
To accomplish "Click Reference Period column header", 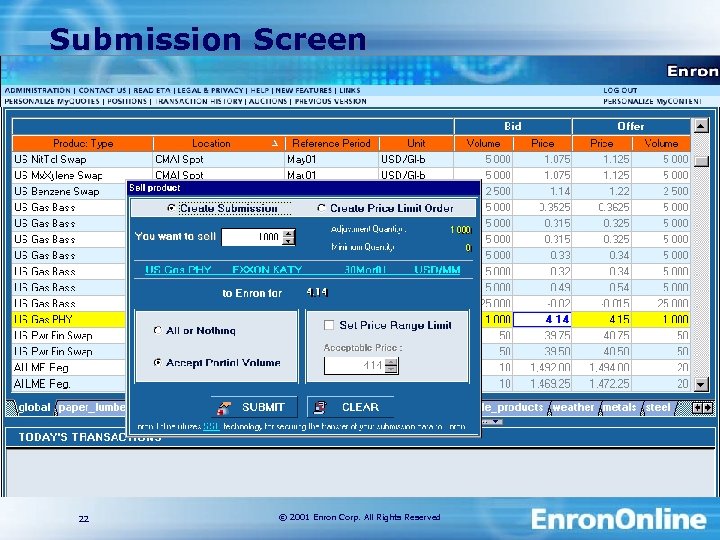I will pos(332,143).
